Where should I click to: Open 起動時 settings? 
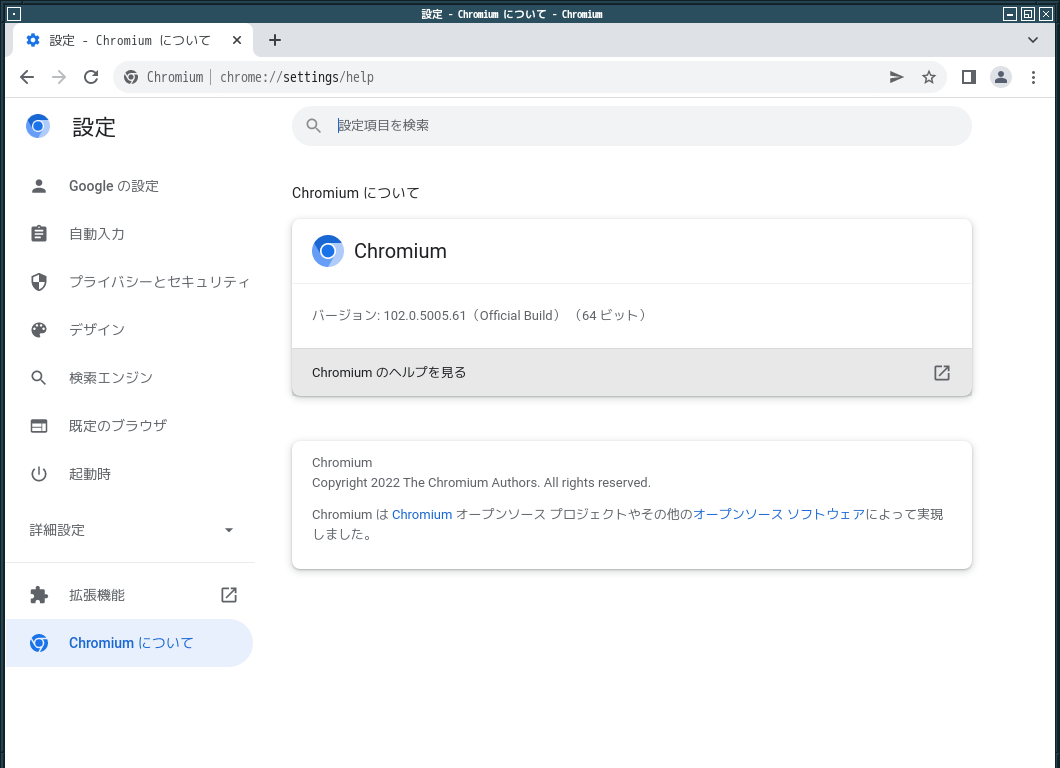pyautogui.click(x=128, y=474)
